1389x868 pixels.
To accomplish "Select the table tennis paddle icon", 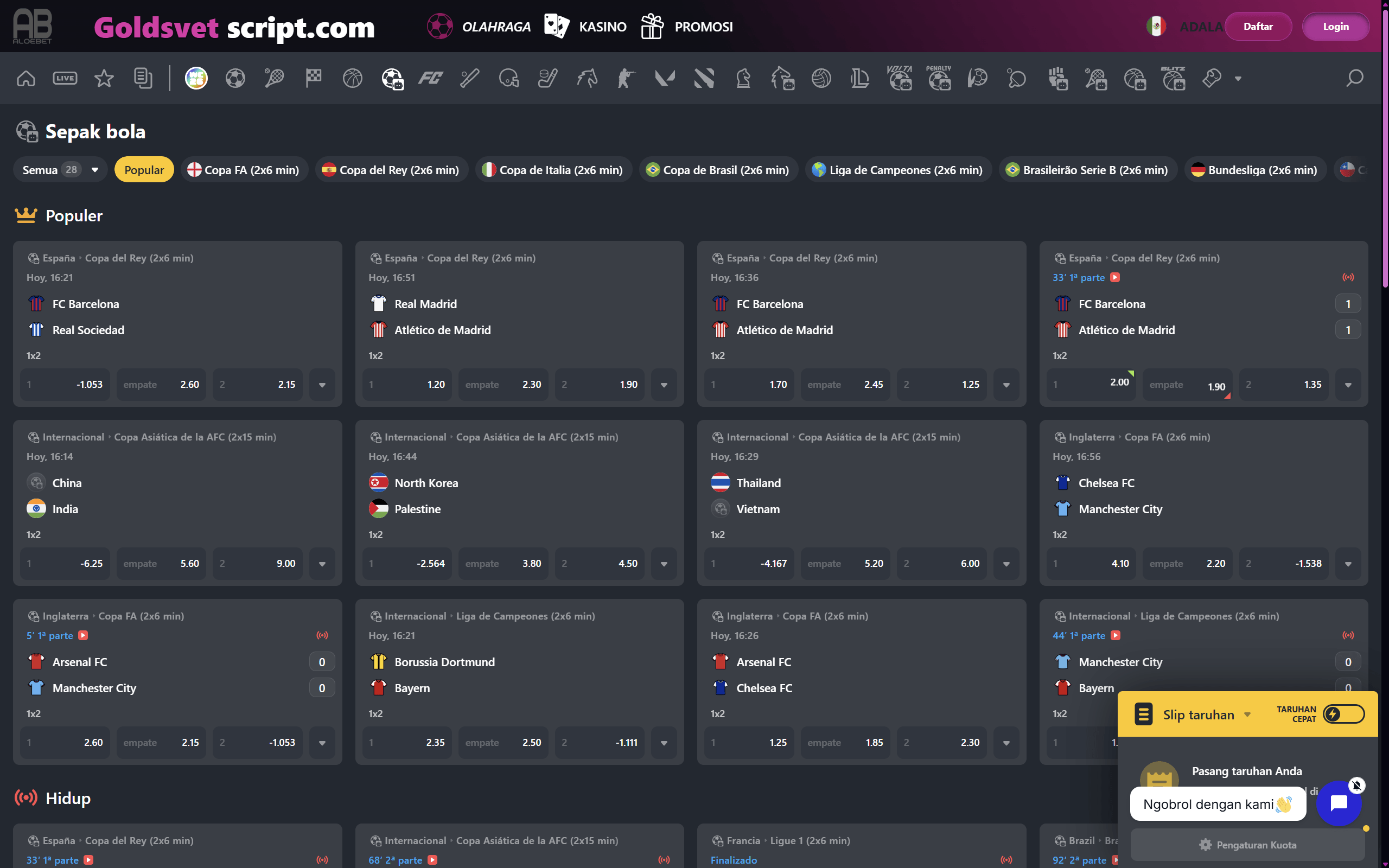I will pyautogui.click(x=1016, y=78).
